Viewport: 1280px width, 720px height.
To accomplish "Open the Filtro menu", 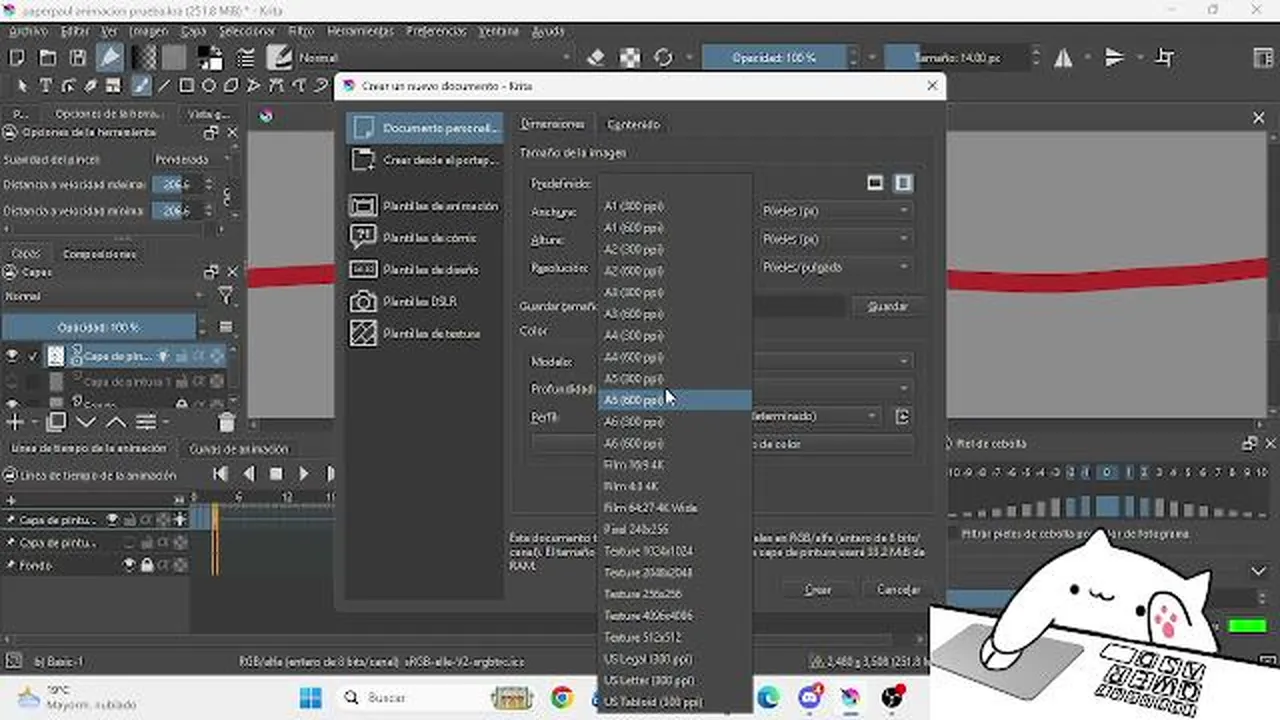I will [x=301, y=32].
